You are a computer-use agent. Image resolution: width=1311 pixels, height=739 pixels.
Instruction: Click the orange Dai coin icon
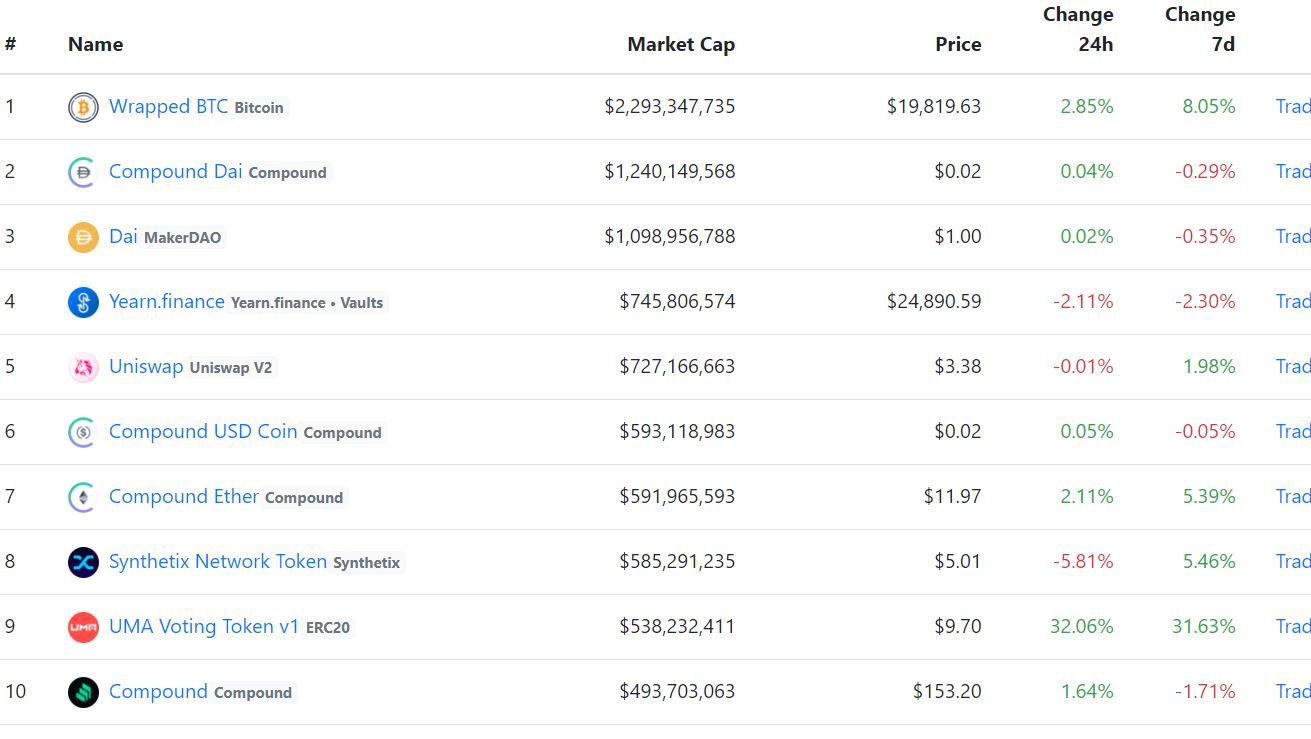83,237
